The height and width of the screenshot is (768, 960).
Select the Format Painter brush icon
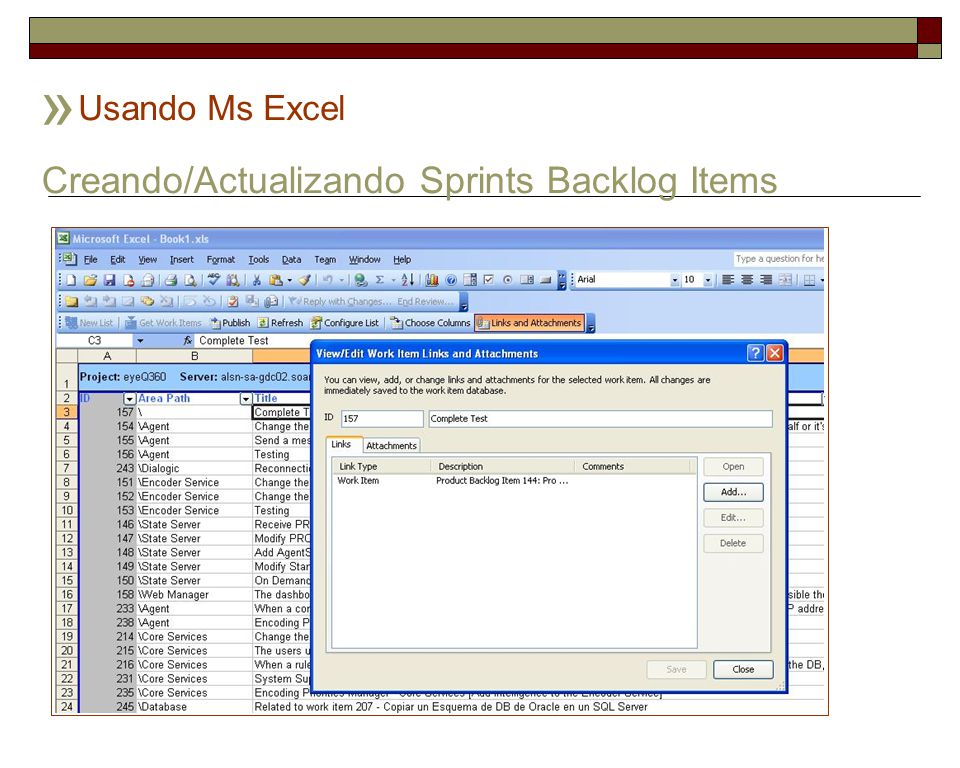click(x=305, y=280)
